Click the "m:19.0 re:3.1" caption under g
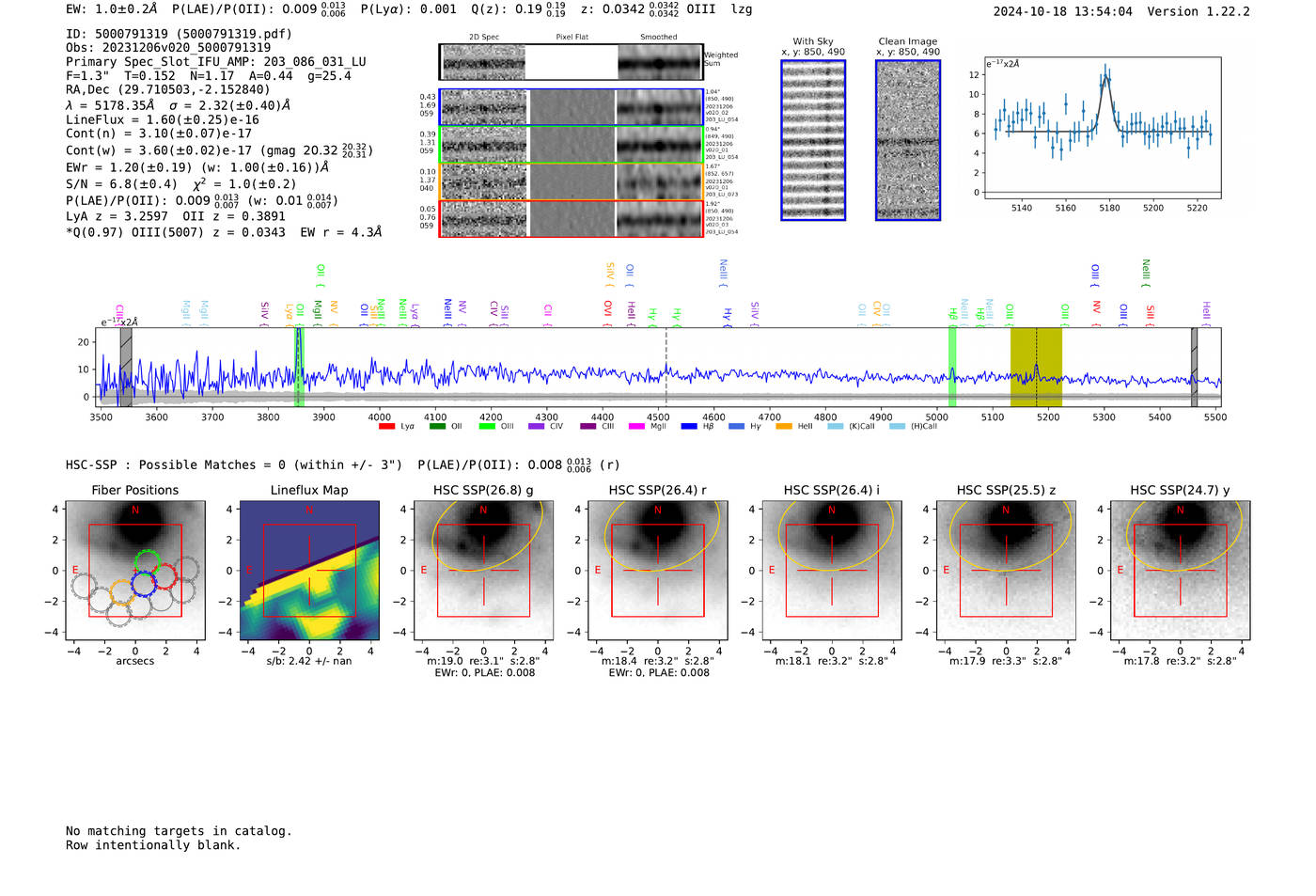Image resolution: width=1316 pixels, height=896 pixels. pos(484,661)
